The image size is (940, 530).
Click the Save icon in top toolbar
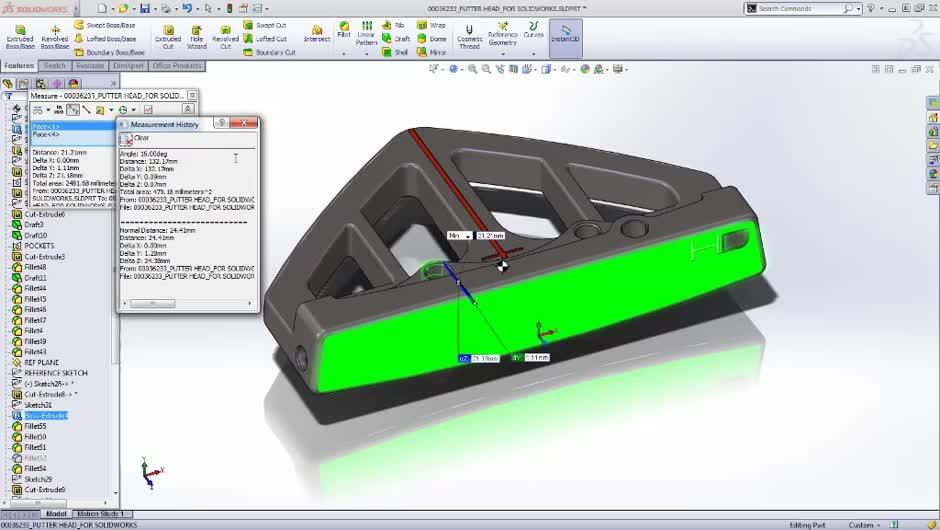pos(144,8)
